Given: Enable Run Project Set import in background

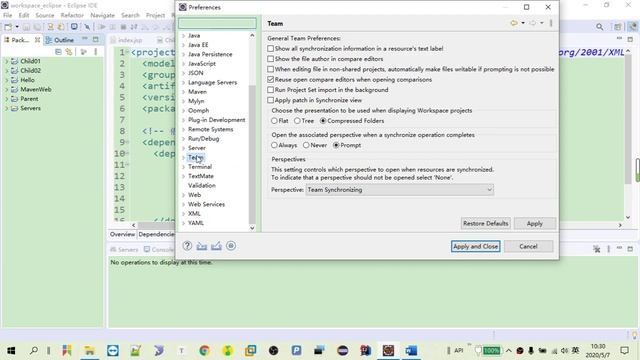Looking at the screenshot, I should tap(270, 89).
